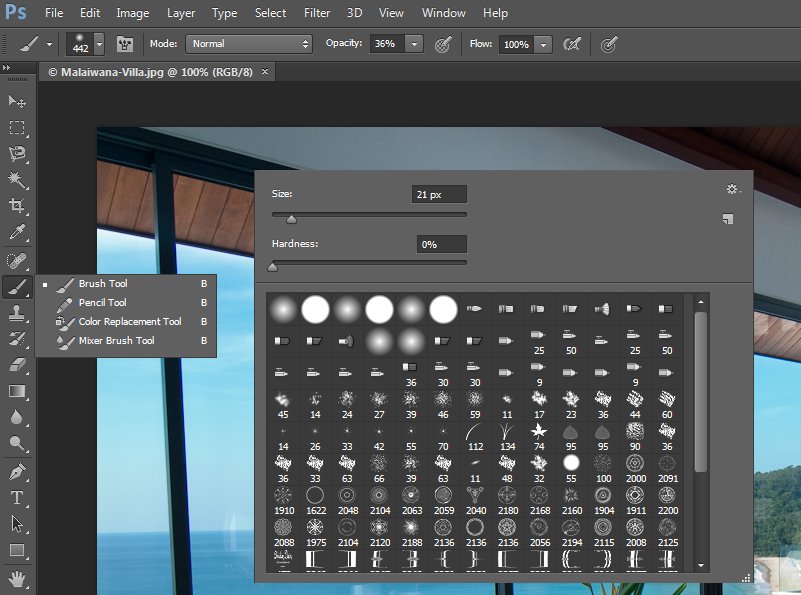Choose Mixer Brush Tool from flyout

(x=116, y=341)
